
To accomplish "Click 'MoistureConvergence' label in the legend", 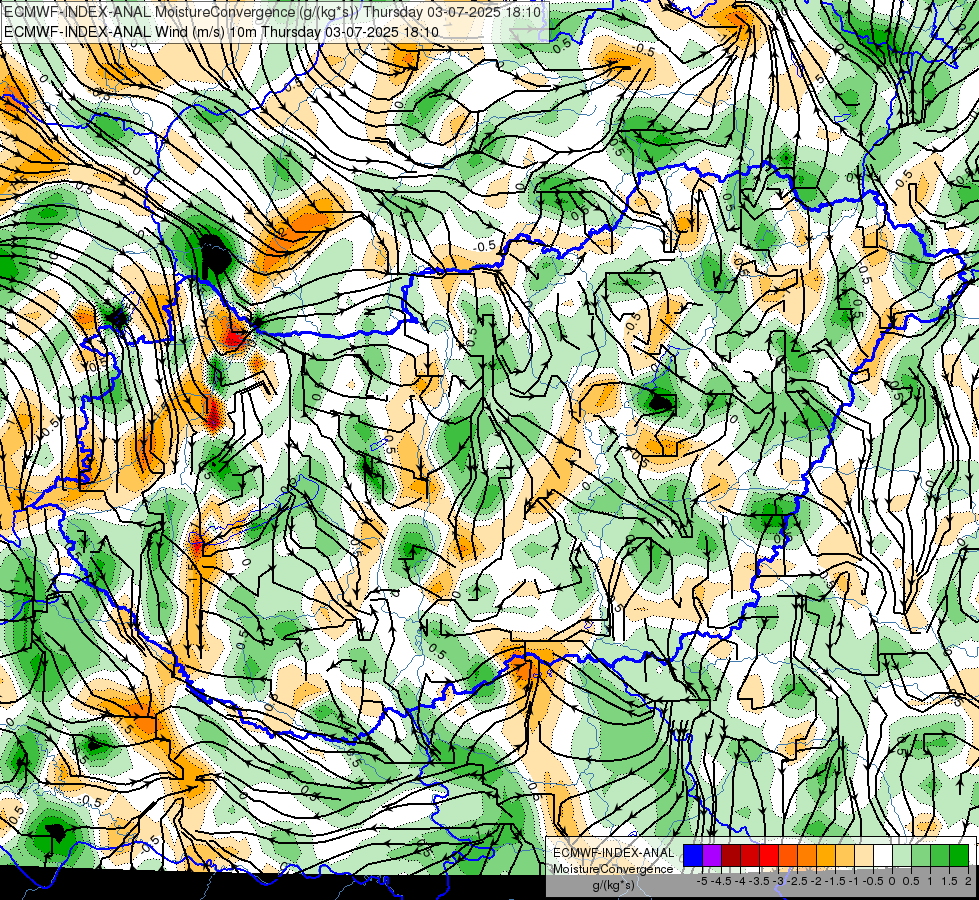I will 613,869.
